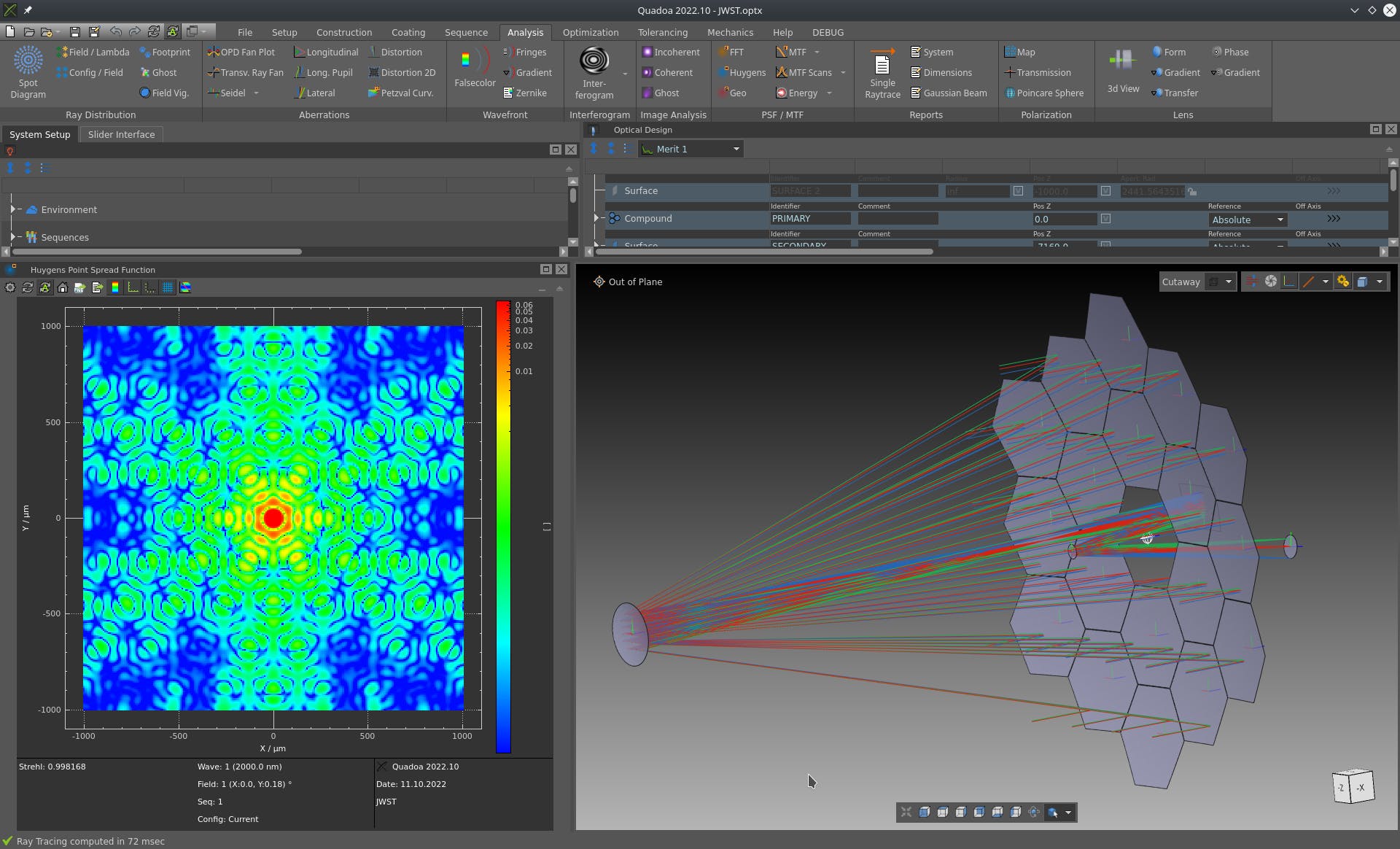Toggle the grid overlay icon in PSF toolbar
This screenshot has width=1400, height=849.
(x=168, y=287)
